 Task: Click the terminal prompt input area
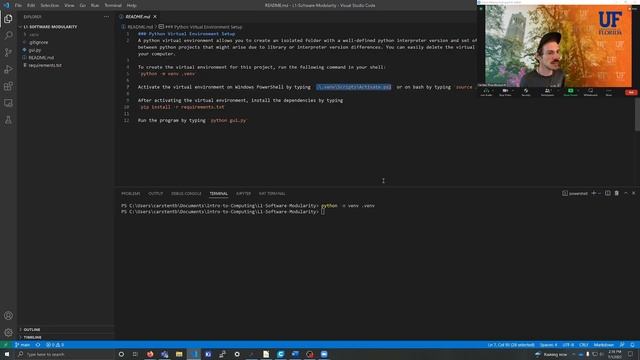(x=323, y=212)
